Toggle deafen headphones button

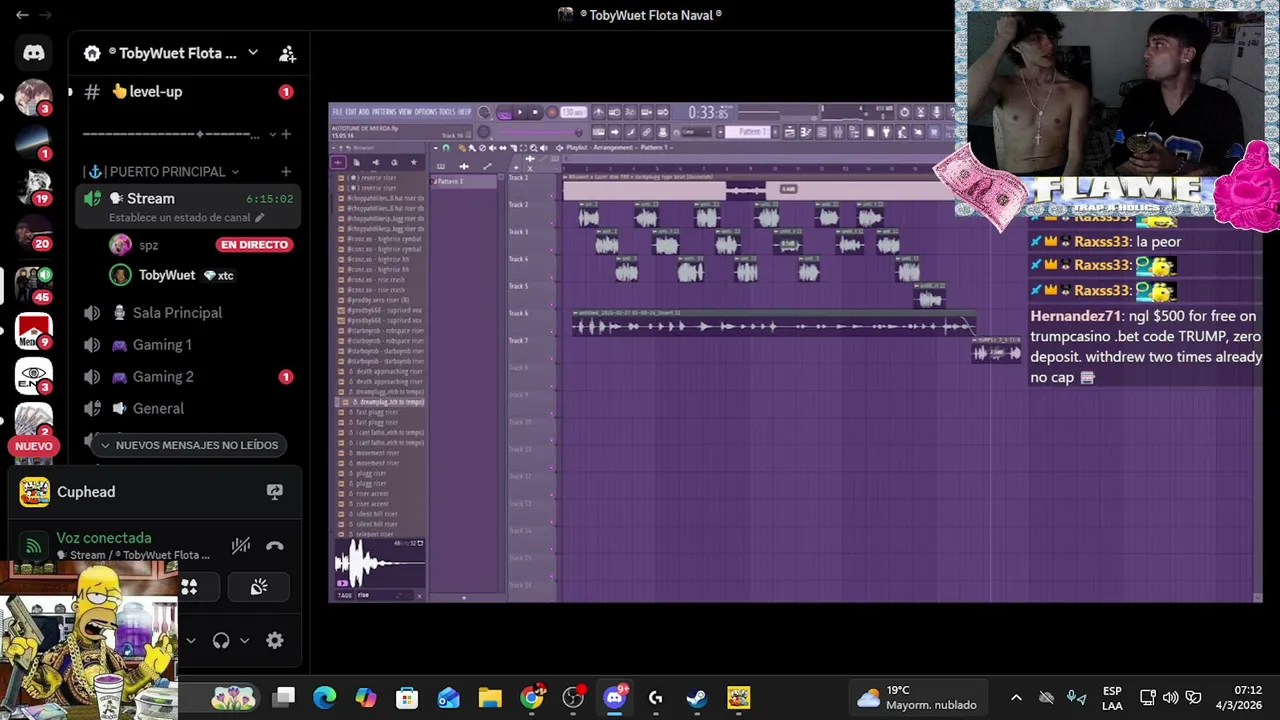click(x=221, y=641)
